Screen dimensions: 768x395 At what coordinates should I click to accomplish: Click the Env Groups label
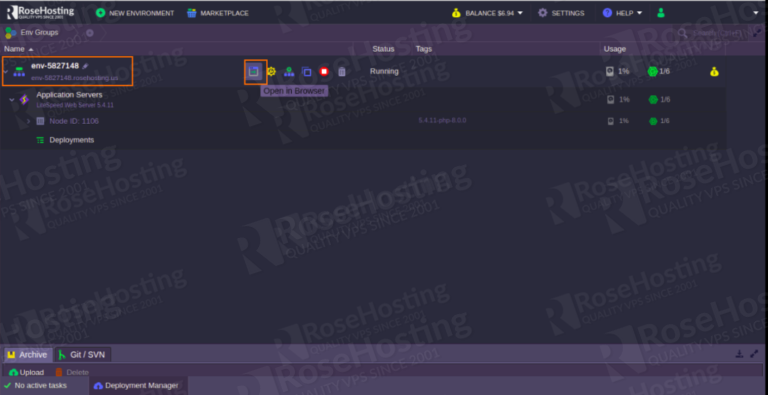39,32
